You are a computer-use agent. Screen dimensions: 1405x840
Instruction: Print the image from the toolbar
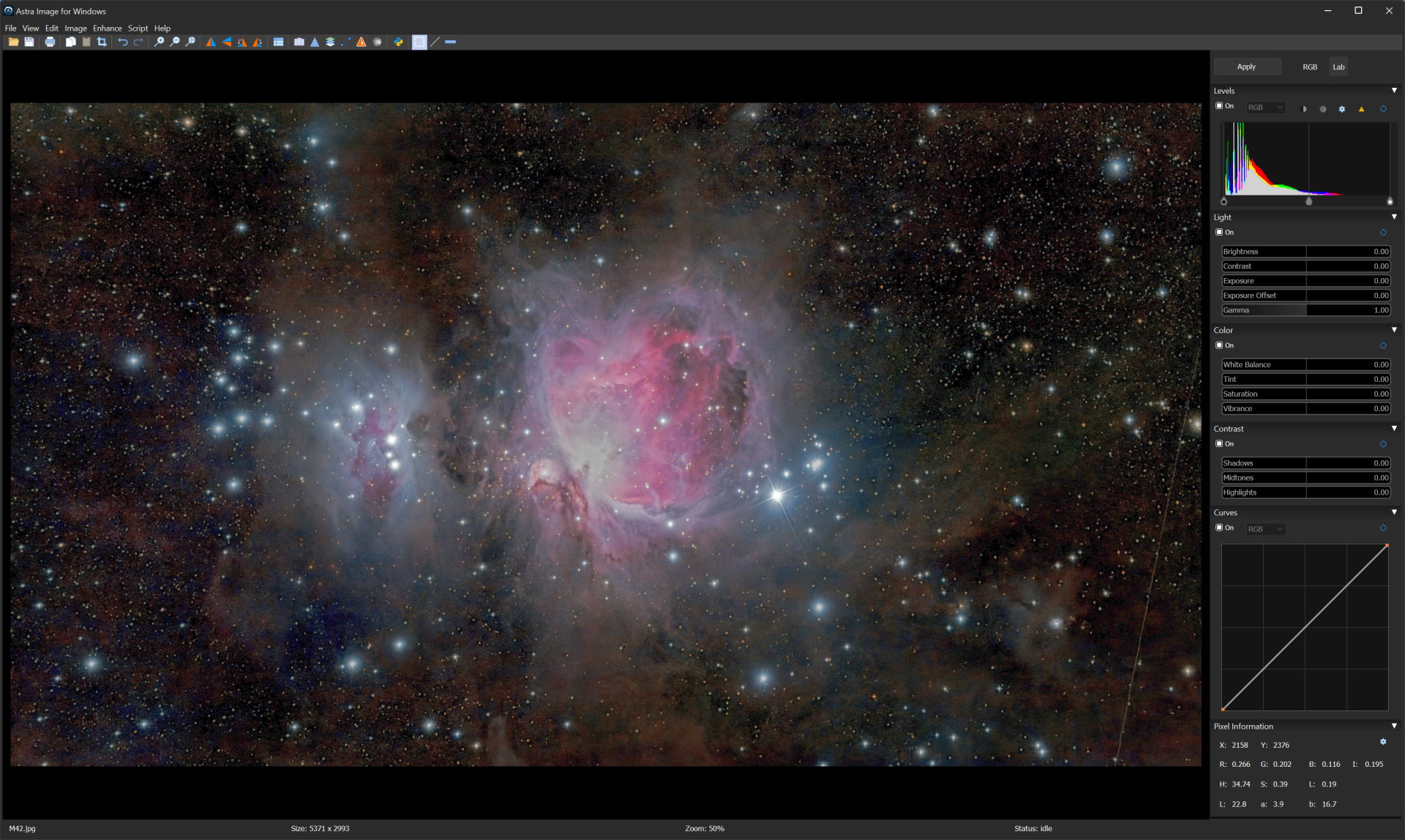(50, 42)
